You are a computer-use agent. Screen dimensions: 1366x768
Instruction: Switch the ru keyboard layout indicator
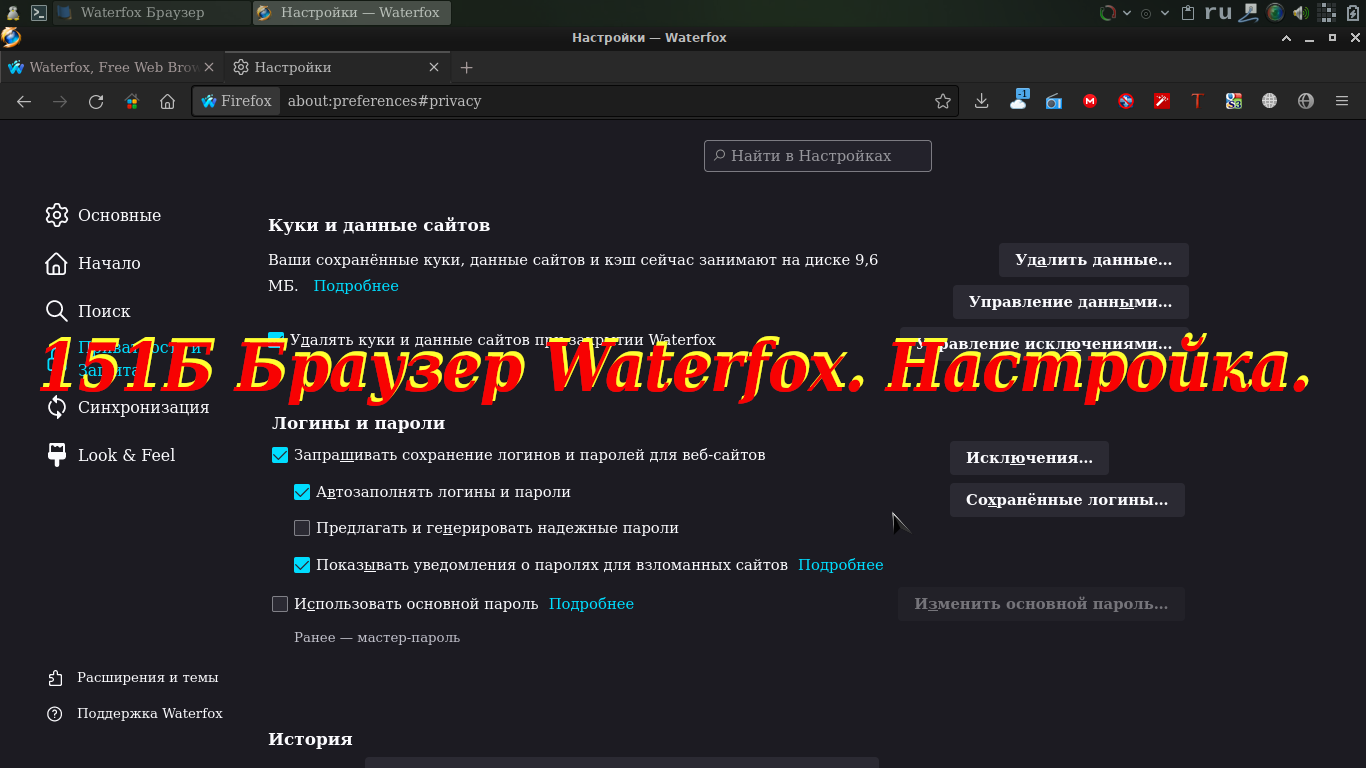[x=1218, y=13]
